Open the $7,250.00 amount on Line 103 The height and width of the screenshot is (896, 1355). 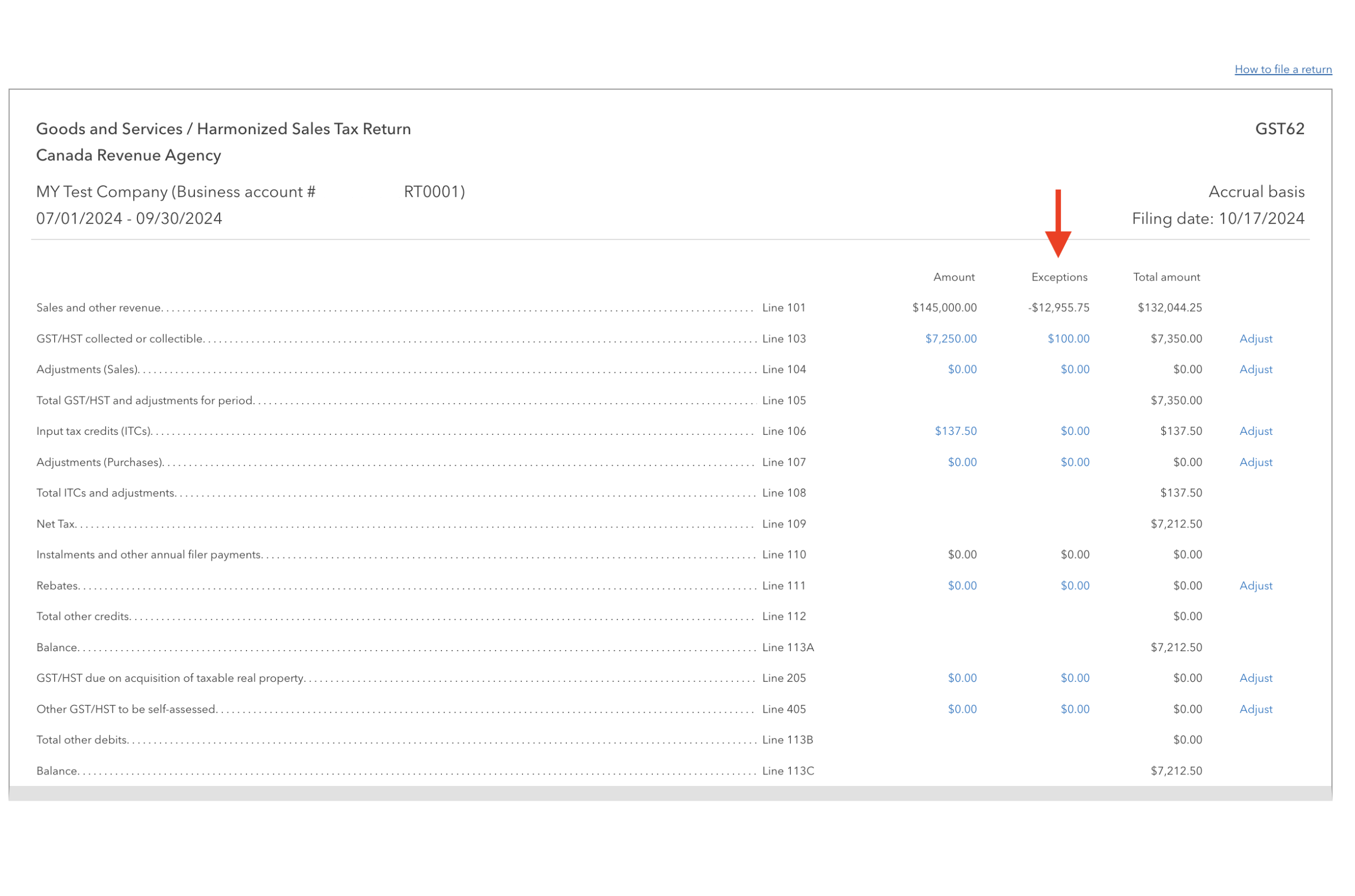click(x=951, y=339)
